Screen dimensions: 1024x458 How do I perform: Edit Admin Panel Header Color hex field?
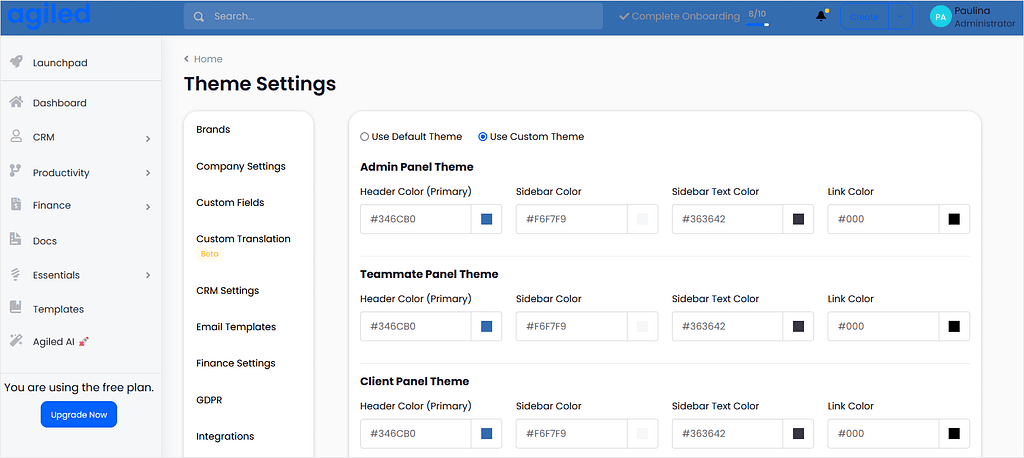coord(416,219)
